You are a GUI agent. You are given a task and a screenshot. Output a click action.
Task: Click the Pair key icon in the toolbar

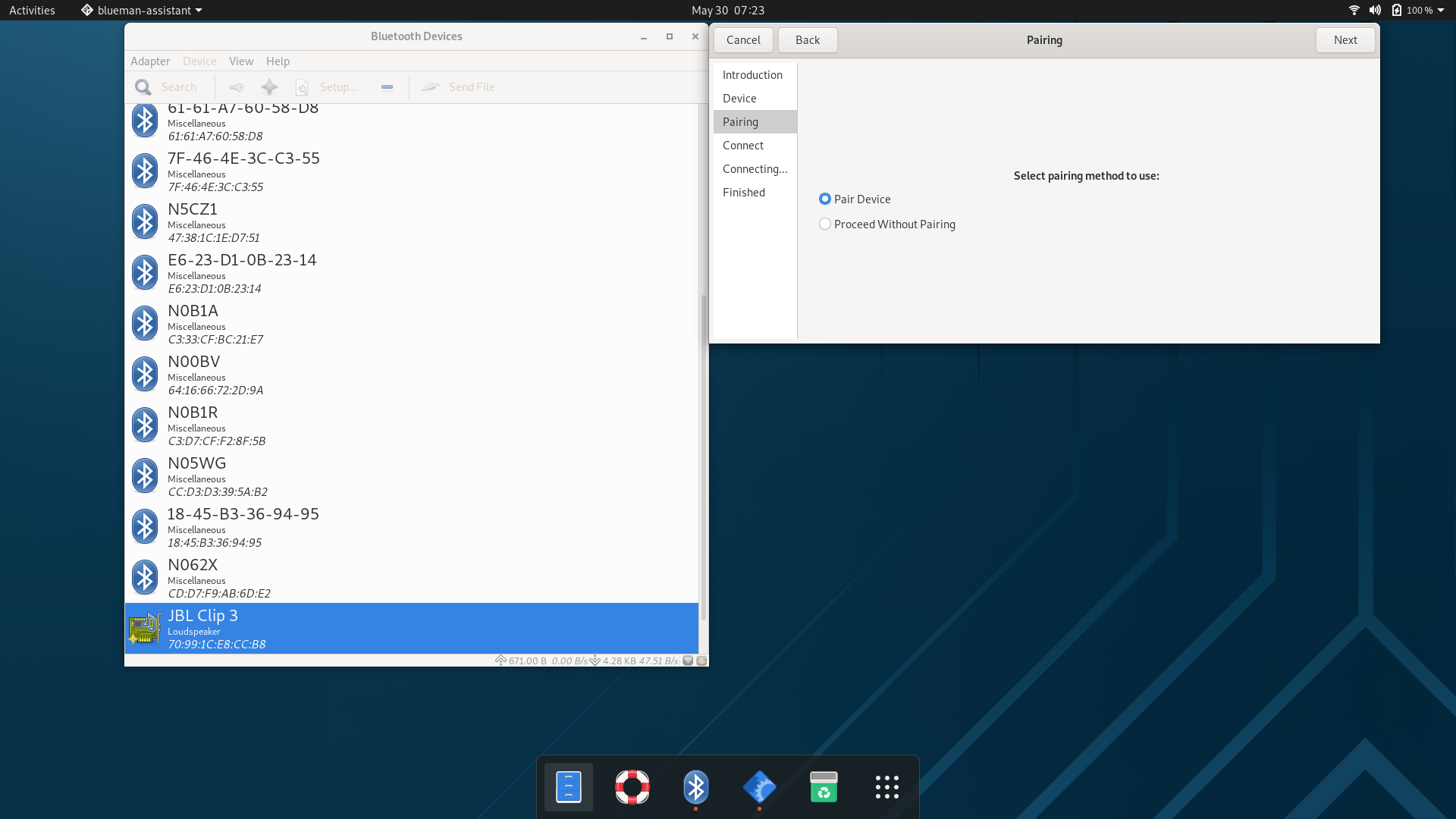pyautogui.click(x=237, y=87)
